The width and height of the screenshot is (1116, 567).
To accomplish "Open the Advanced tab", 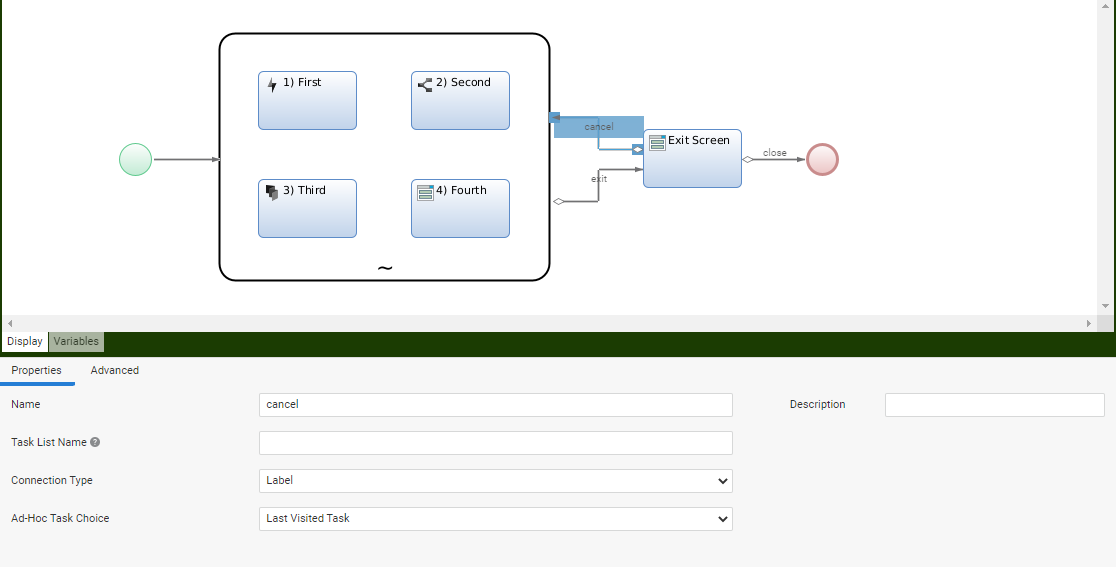I will (115, 370).
